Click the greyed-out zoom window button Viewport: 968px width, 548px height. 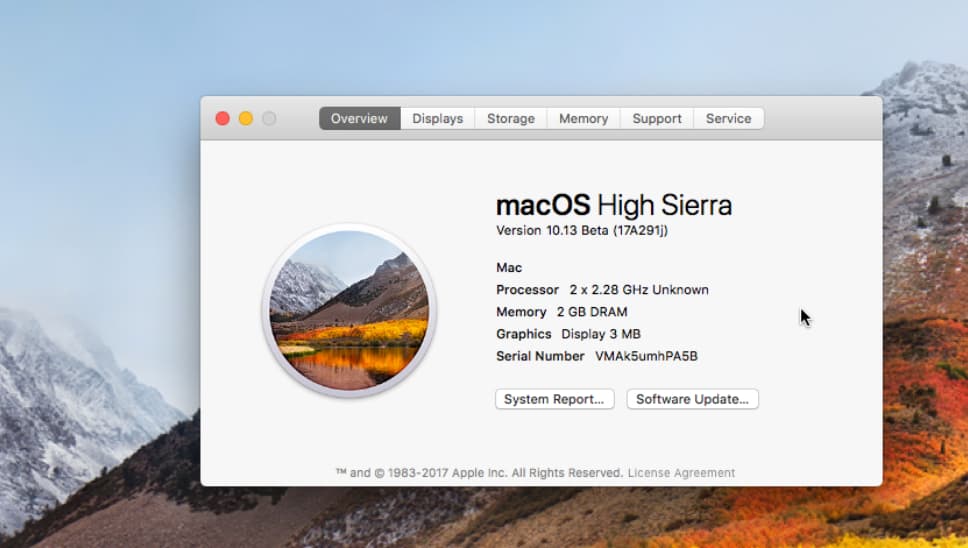pyautogui.click(x=269, y=118)
